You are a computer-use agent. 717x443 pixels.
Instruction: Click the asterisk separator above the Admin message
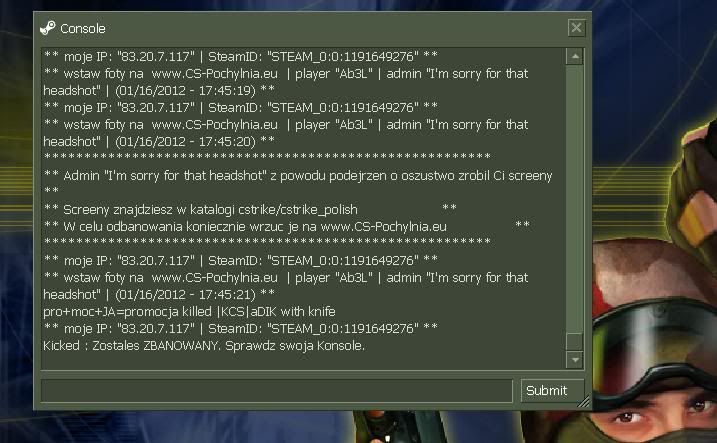pos(267,157)
